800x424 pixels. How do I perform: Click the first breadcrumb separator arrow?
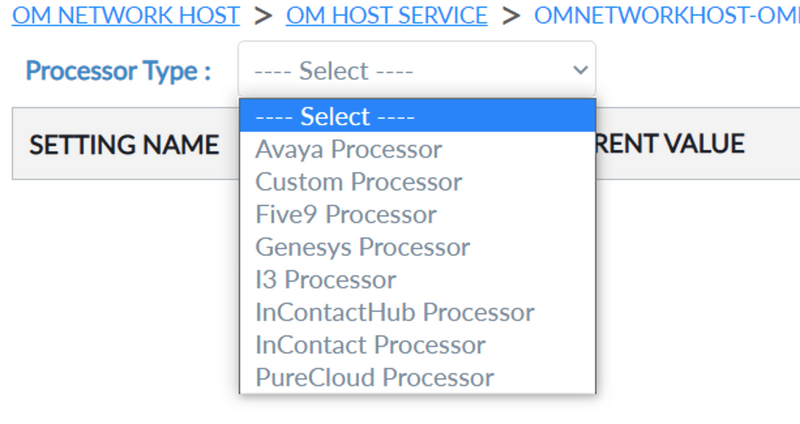click(x=263, y=16)
